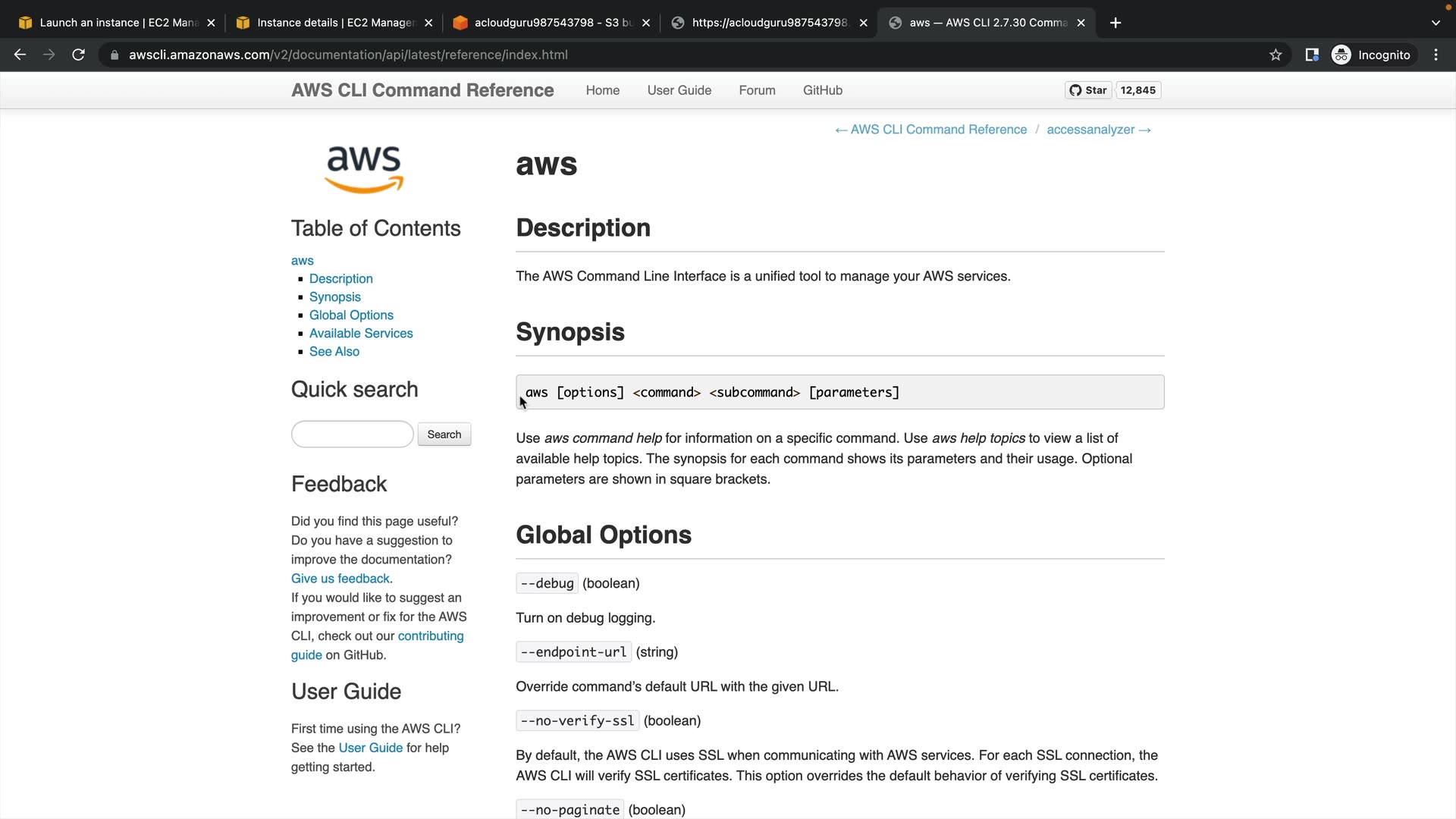Click the Incognito profile icon
Image resolution: width=1456 pixels, height=819 pixels.
[1341, 55]
